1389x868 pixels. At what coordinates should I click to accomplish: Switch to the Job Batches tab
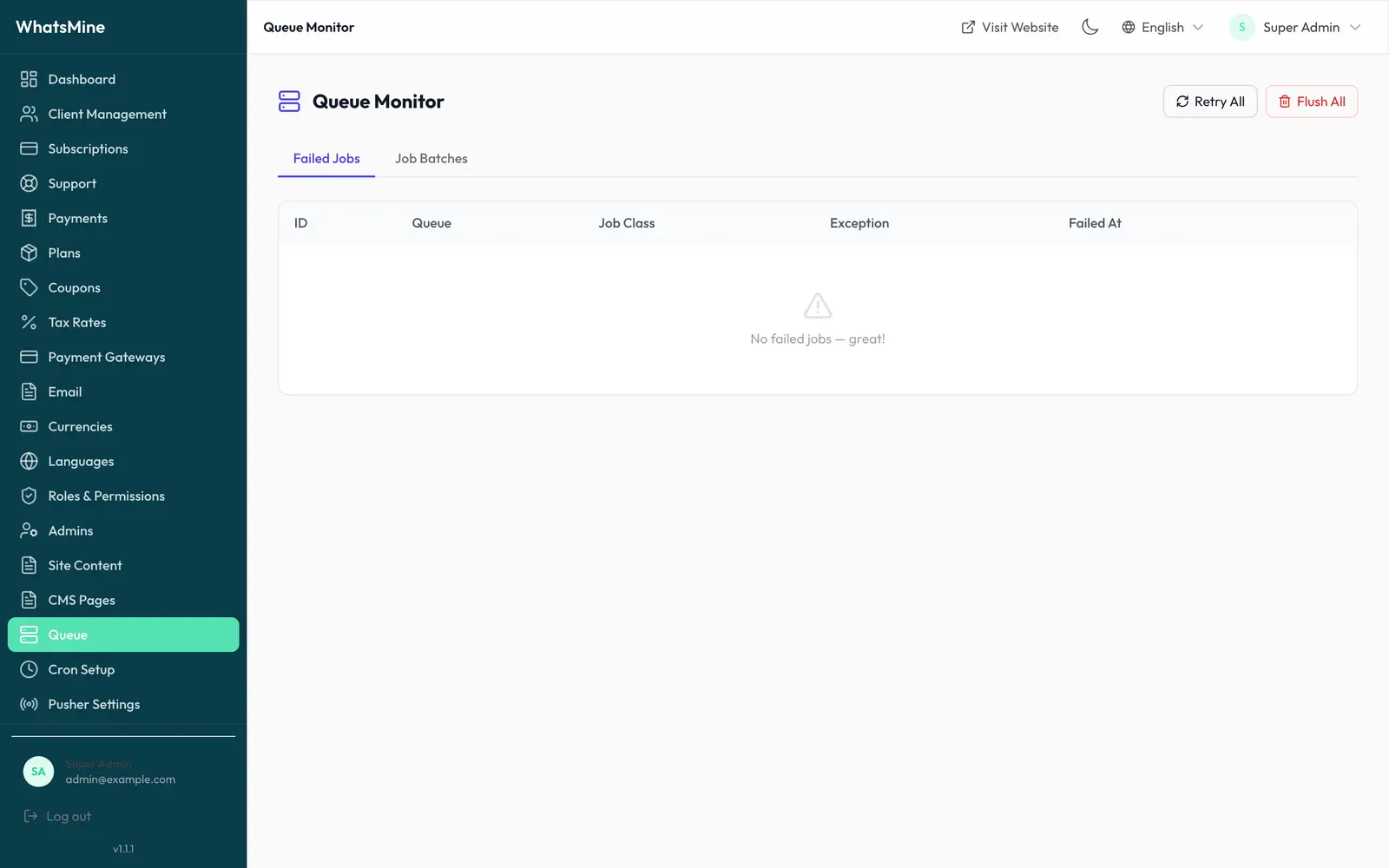click(x=431, y=159)
